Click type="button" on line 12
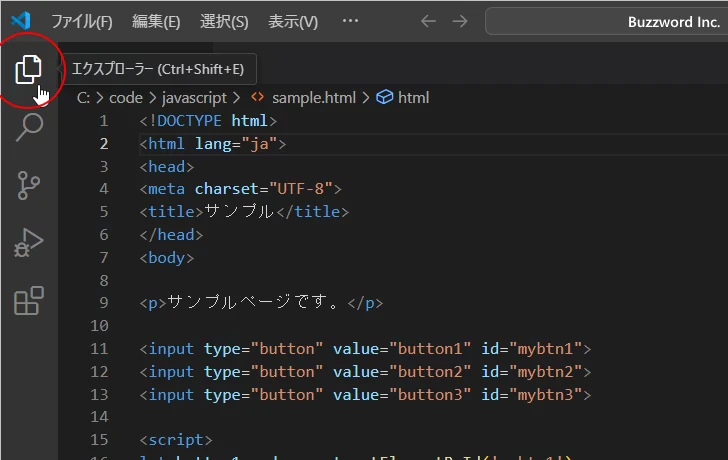This screenshot has width=728, height=460. click(263, 371)
